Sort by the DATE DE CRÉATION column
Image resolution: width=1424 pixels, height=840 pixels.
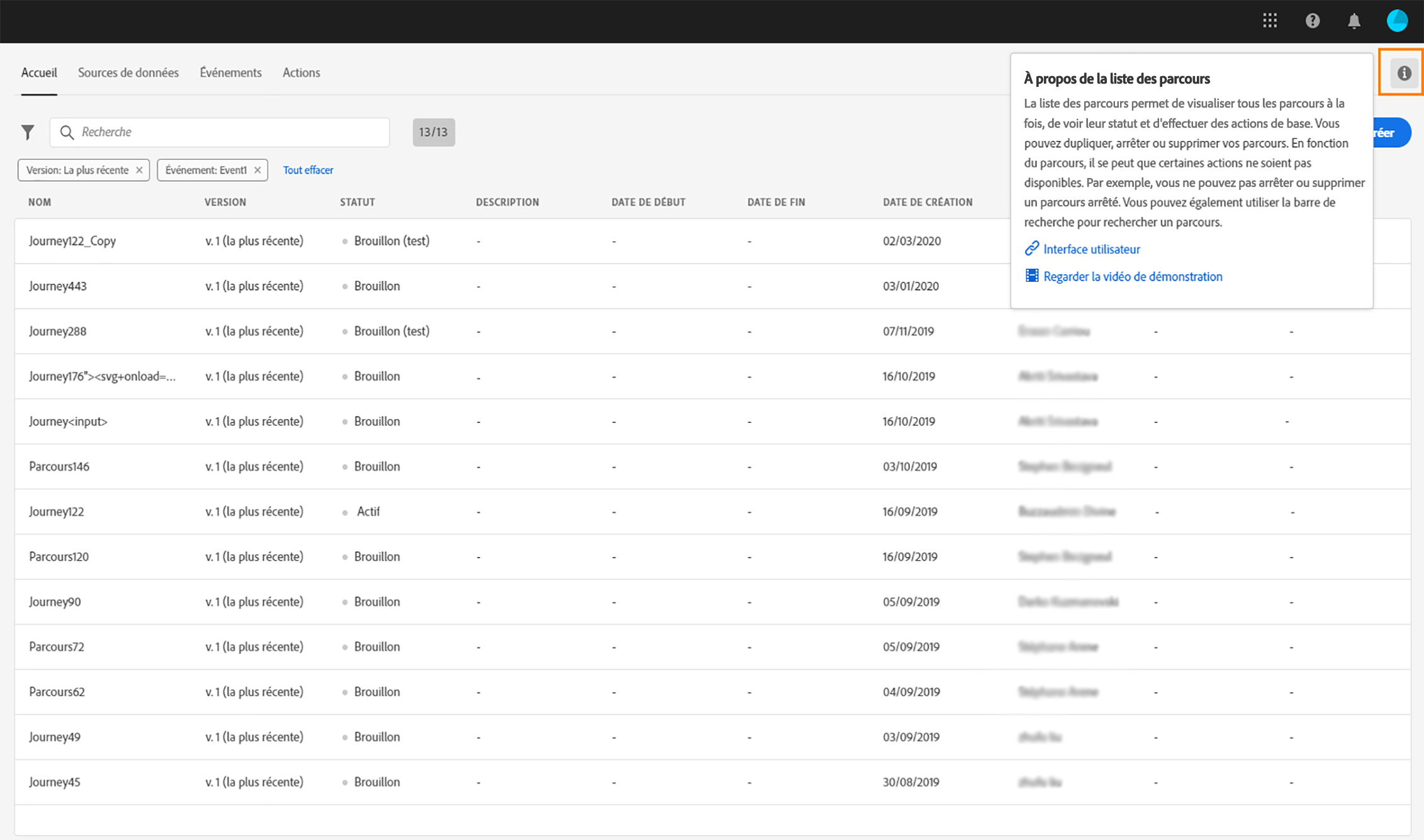pyautogui.click(x=927, y=202)
